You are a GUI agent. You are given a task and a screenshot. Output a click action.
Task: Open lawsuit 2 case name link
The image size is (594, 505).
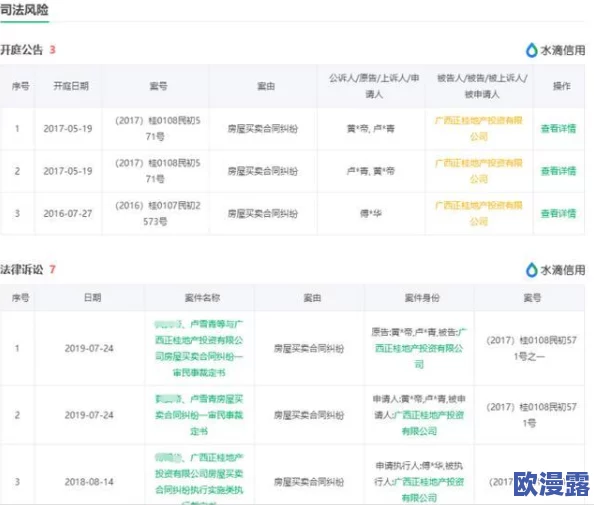point(199,415)
